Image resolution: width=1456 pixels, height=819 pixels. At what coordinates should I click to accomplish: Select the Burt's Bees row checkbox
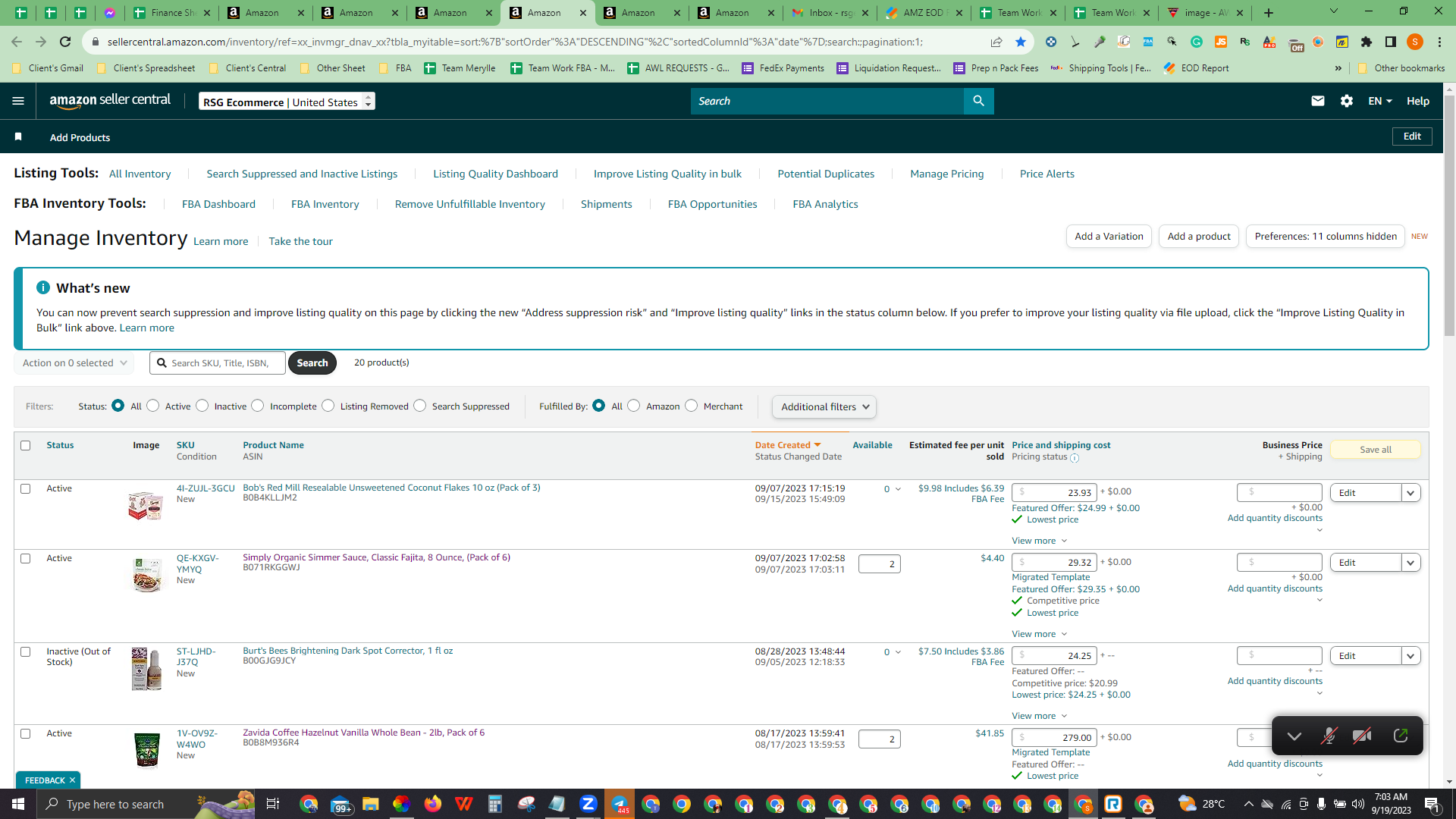tap(26, 651)
